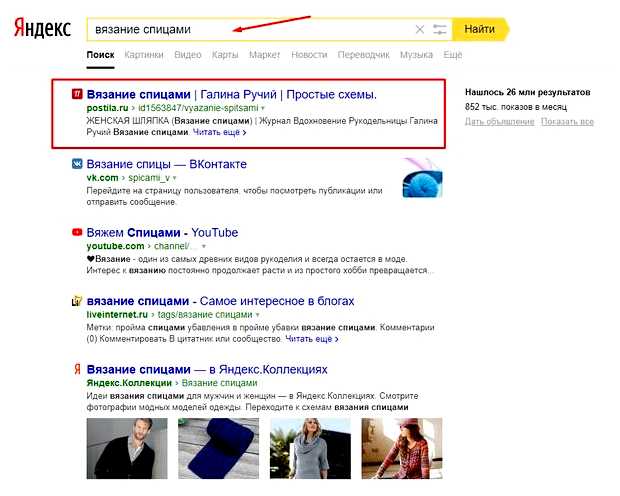Viewport: 620px width, 496px height.
Task: Open dark blue knitted scarf thumbnail
Action: point(219,448)
